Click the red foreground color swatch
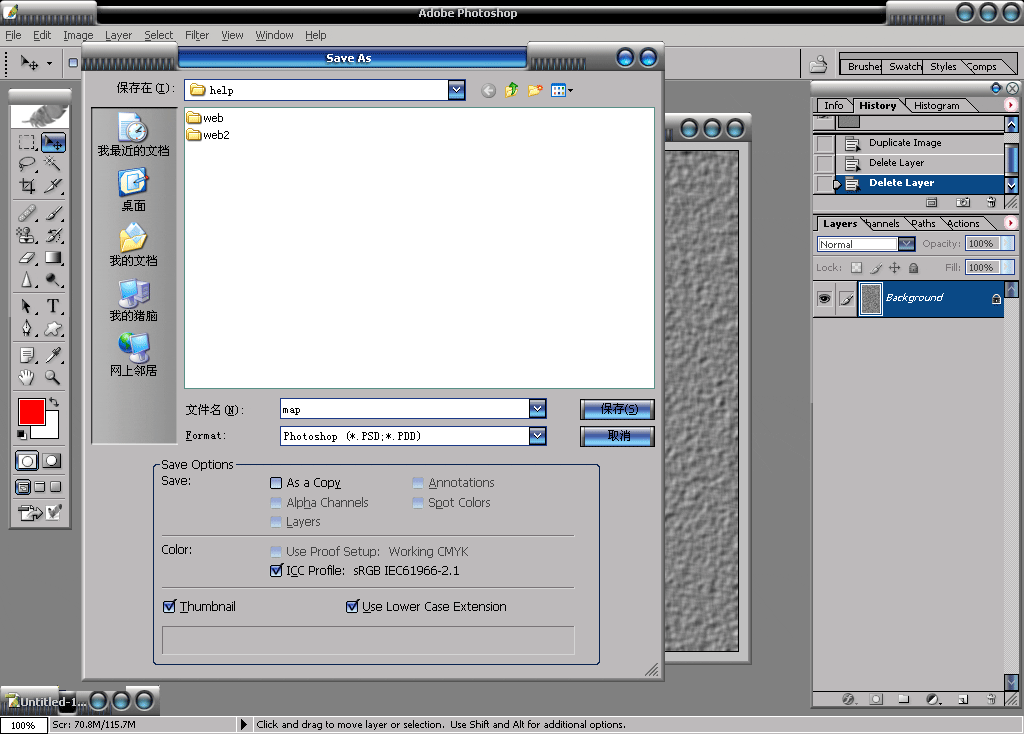The width and height of the screenshot is (1024, 734). pos(31,412)
